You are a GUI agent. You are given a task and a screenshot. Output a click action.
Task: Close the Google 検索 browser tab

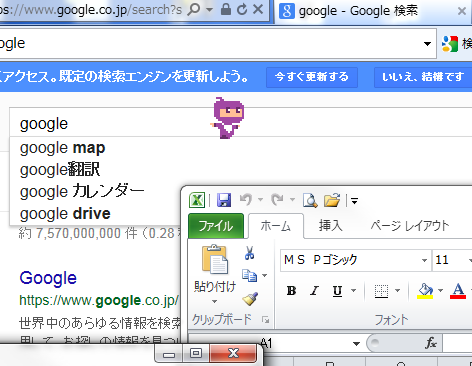click(x=462, y=11)
